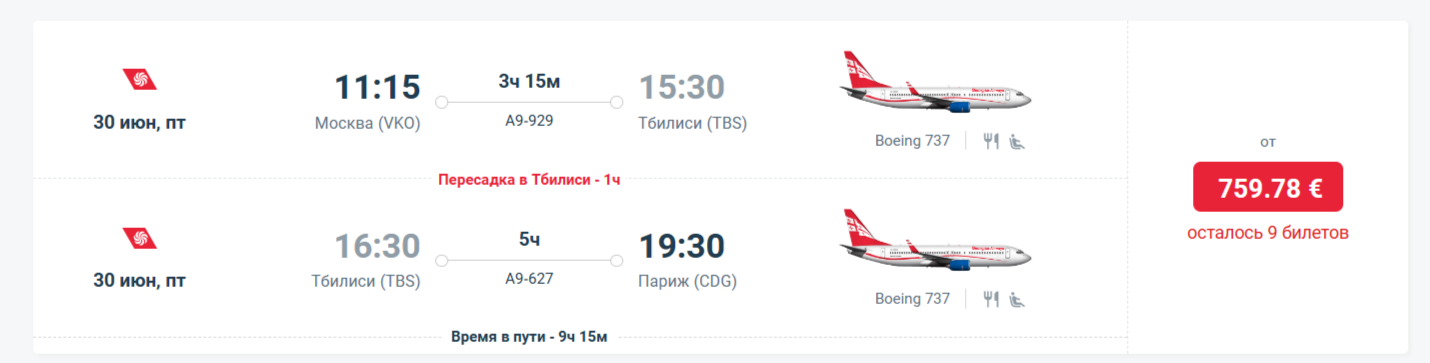The image size is (1430, 363).
Task: Click the "Время в пути - 9ч 15м" label
Action: 529,336
